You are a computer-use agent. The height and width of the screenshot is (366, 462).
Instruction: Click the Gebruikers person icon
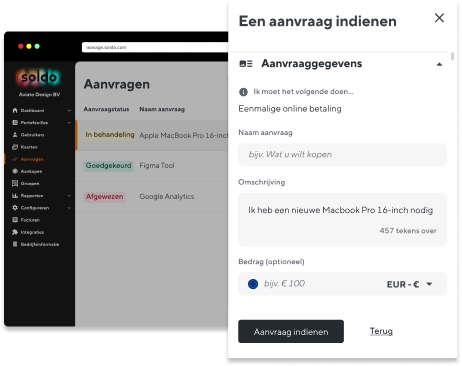tap(15, 135)
